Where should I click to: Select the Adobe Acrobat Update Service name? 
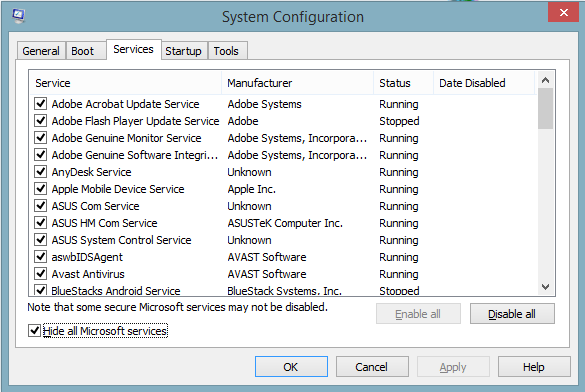coord(125,104)
